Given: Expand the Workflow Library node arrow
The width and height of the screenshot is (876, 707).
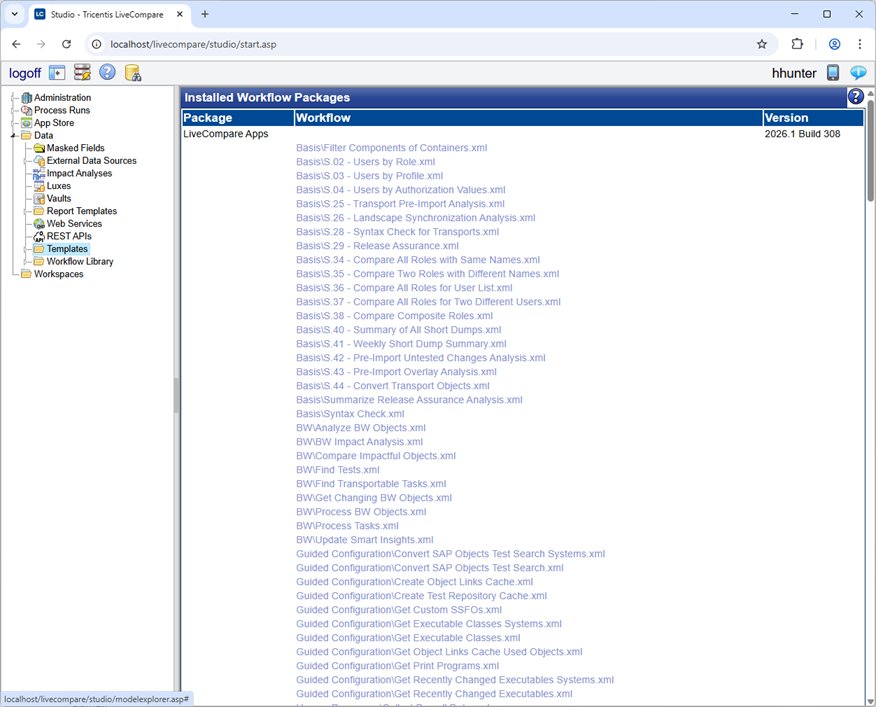Looking at the screenshot, I should pyautogui.click(x=26, y=262).
